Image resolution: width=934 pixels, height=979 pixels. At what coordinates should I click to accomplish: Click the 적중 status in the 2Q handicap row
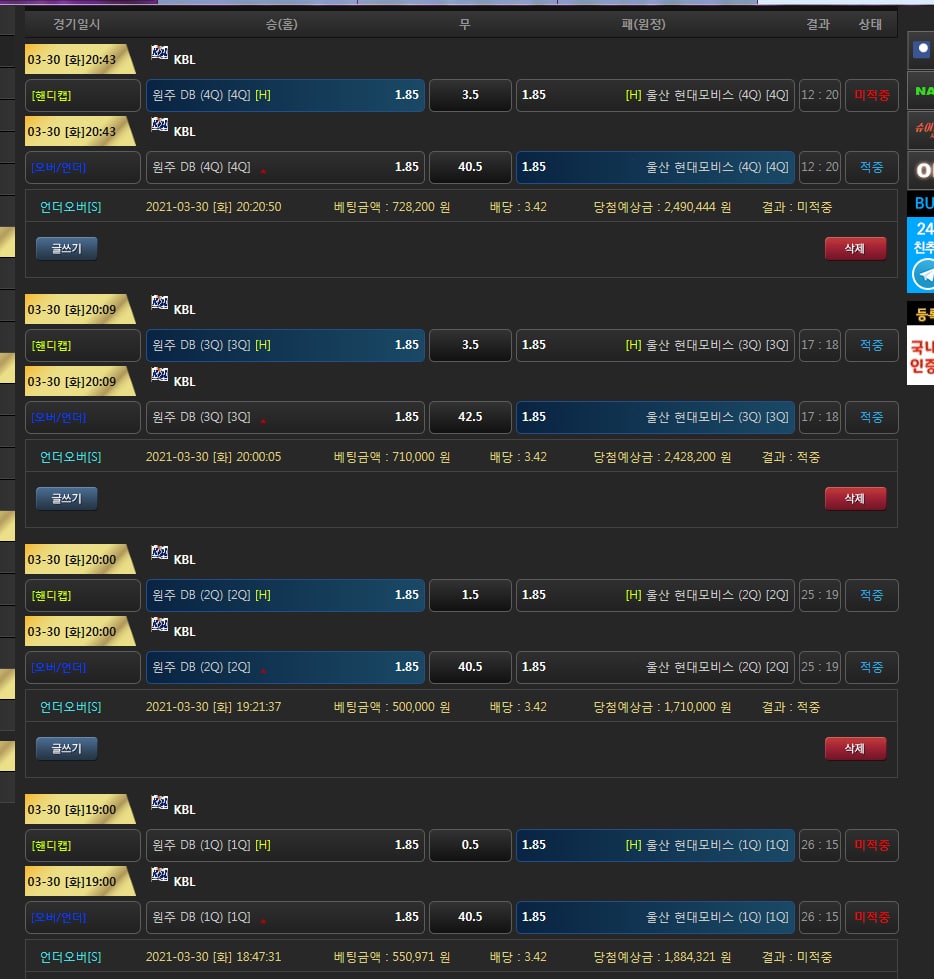click(871, 595)
